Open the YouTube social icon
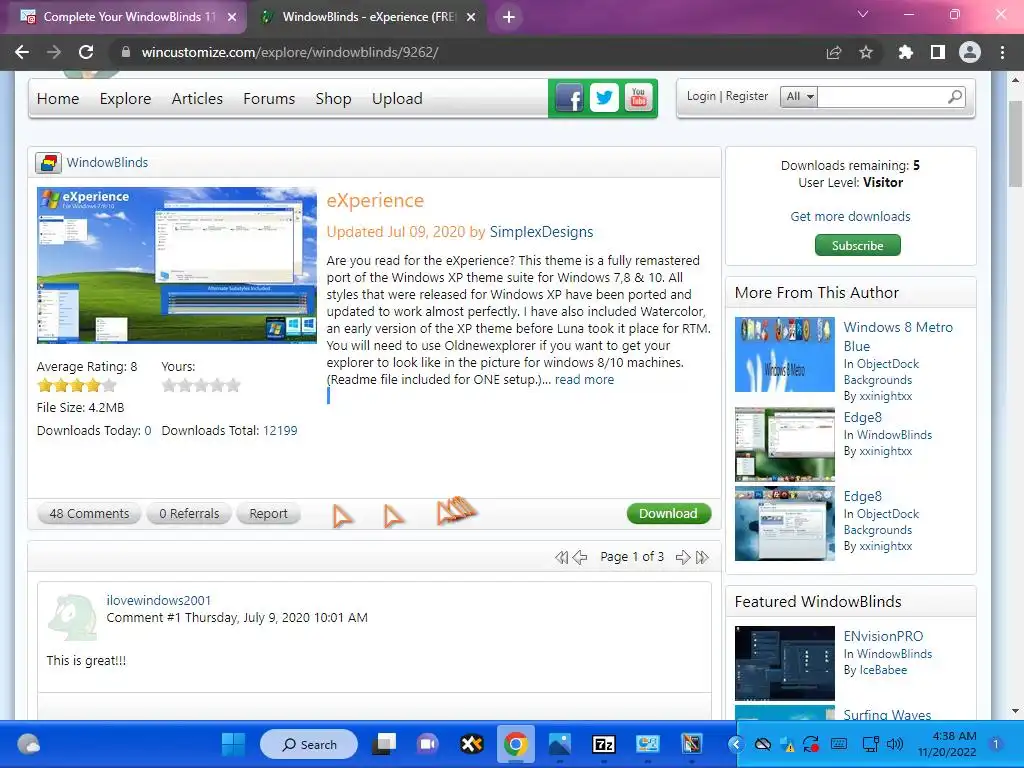Viewport: 1024px width, 768px height. 639,99
